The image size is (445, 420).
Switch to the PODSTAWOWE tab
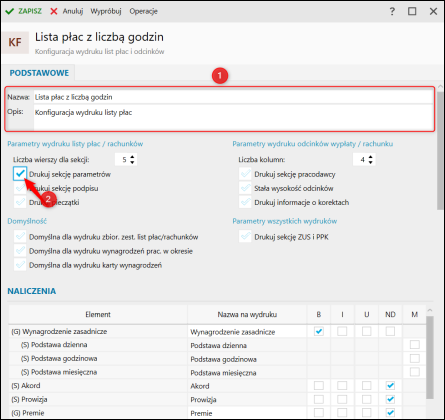(x=39, y=73)
